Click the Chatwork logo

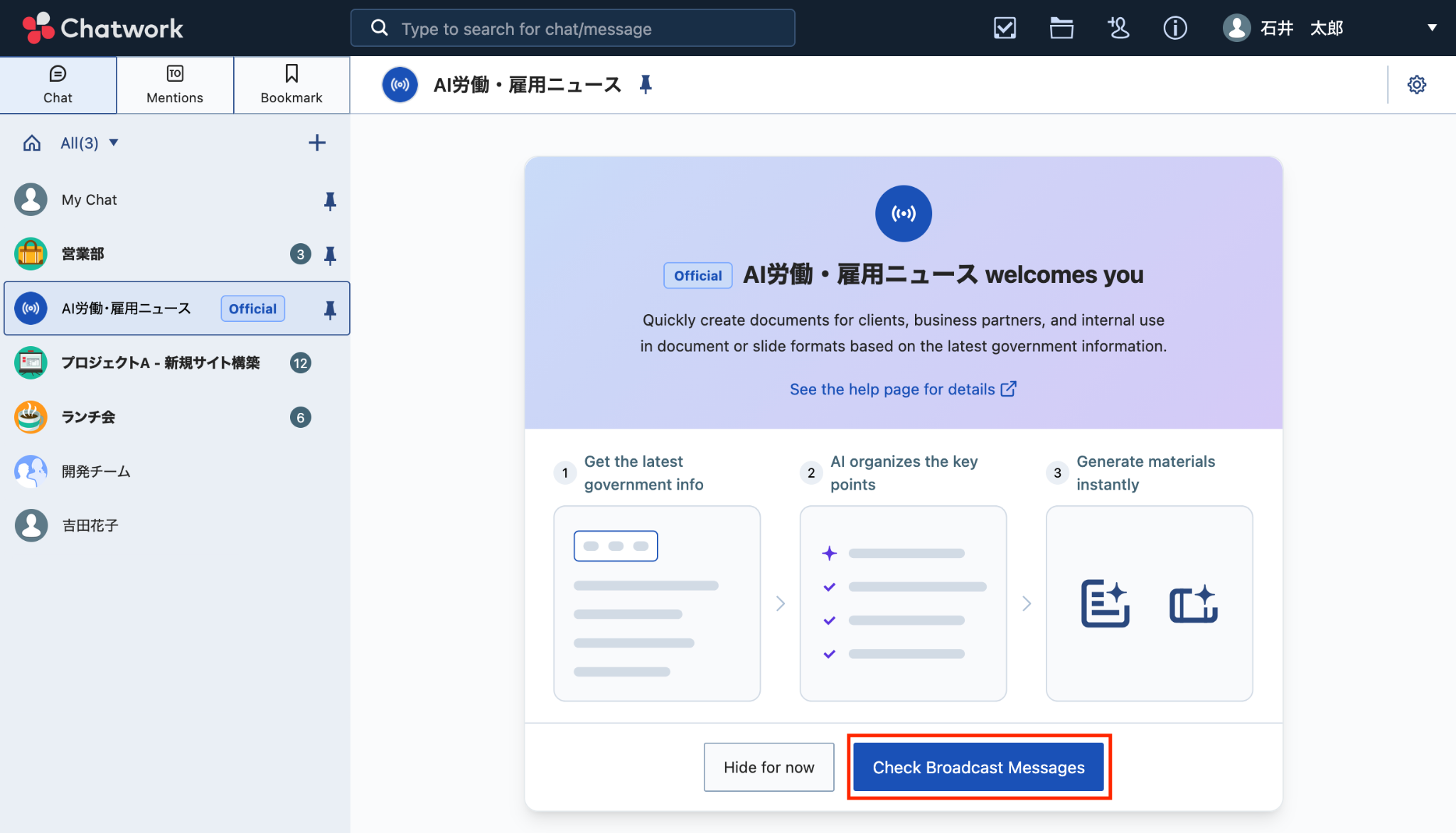[x=103, y=28]
